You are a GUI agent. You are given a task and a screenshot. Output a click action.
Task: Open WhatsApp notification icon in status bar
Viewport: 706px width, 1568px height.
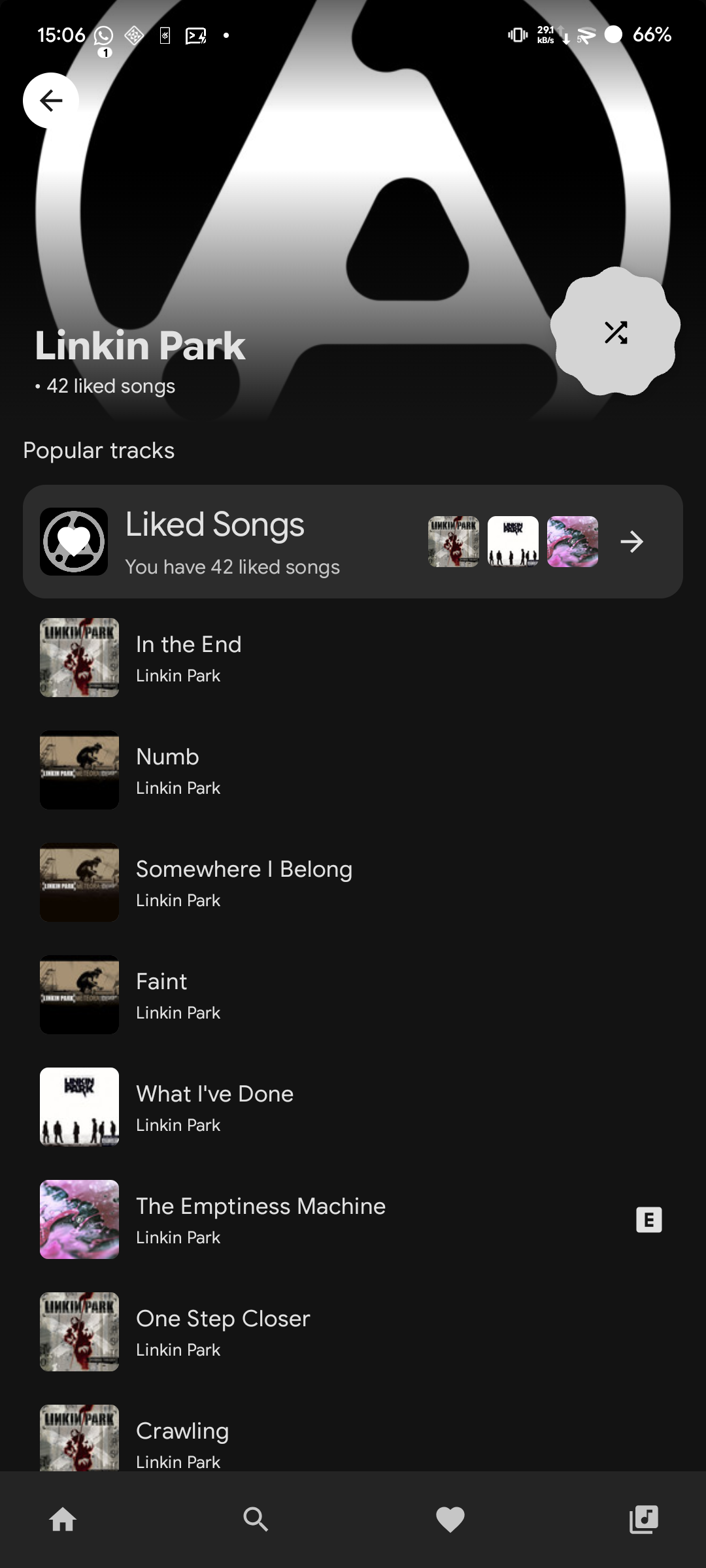(103, 36)
